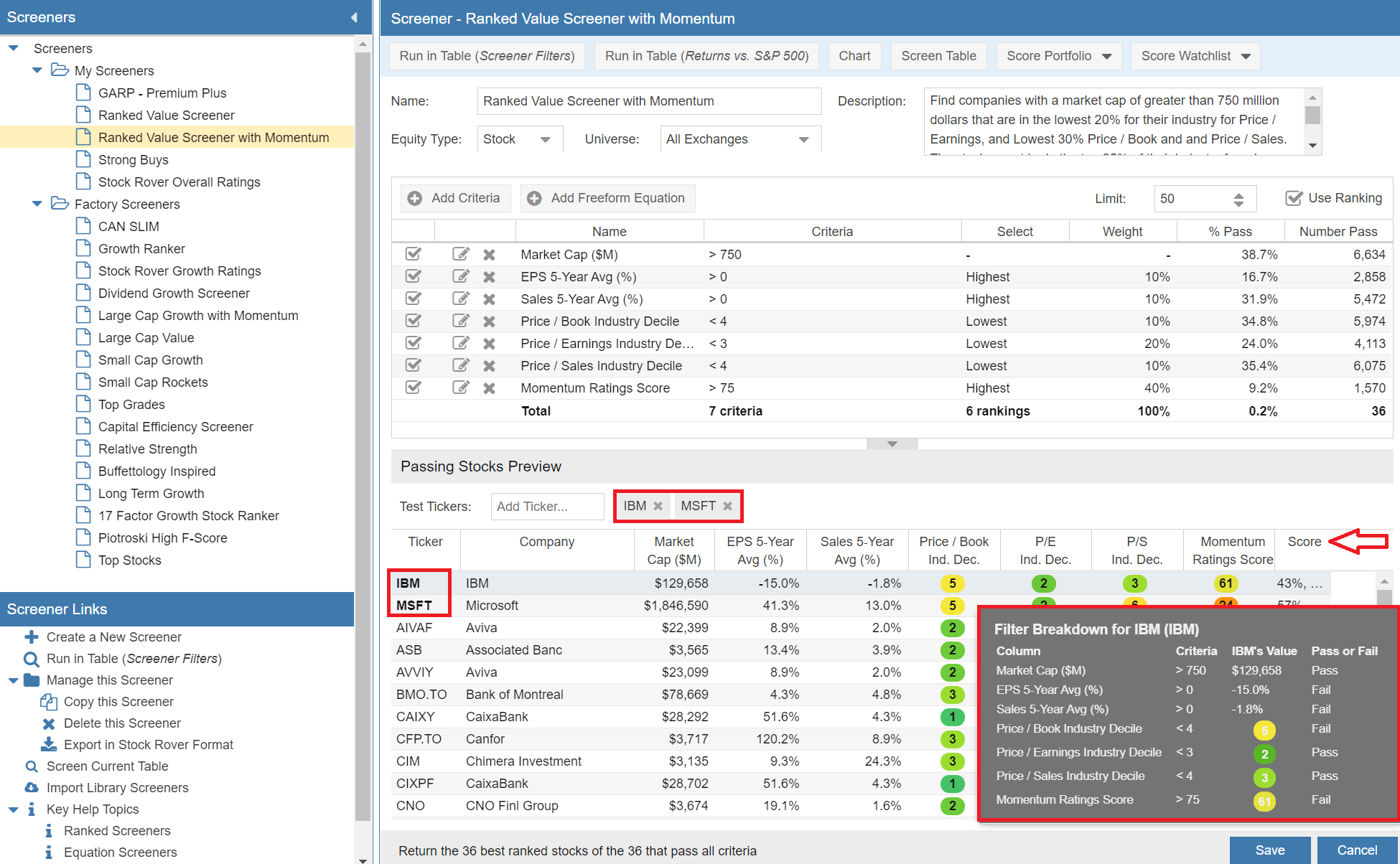Open the Score Portfolio menu
Screen dimensions: 1400x864
[x=1058, y=56]
